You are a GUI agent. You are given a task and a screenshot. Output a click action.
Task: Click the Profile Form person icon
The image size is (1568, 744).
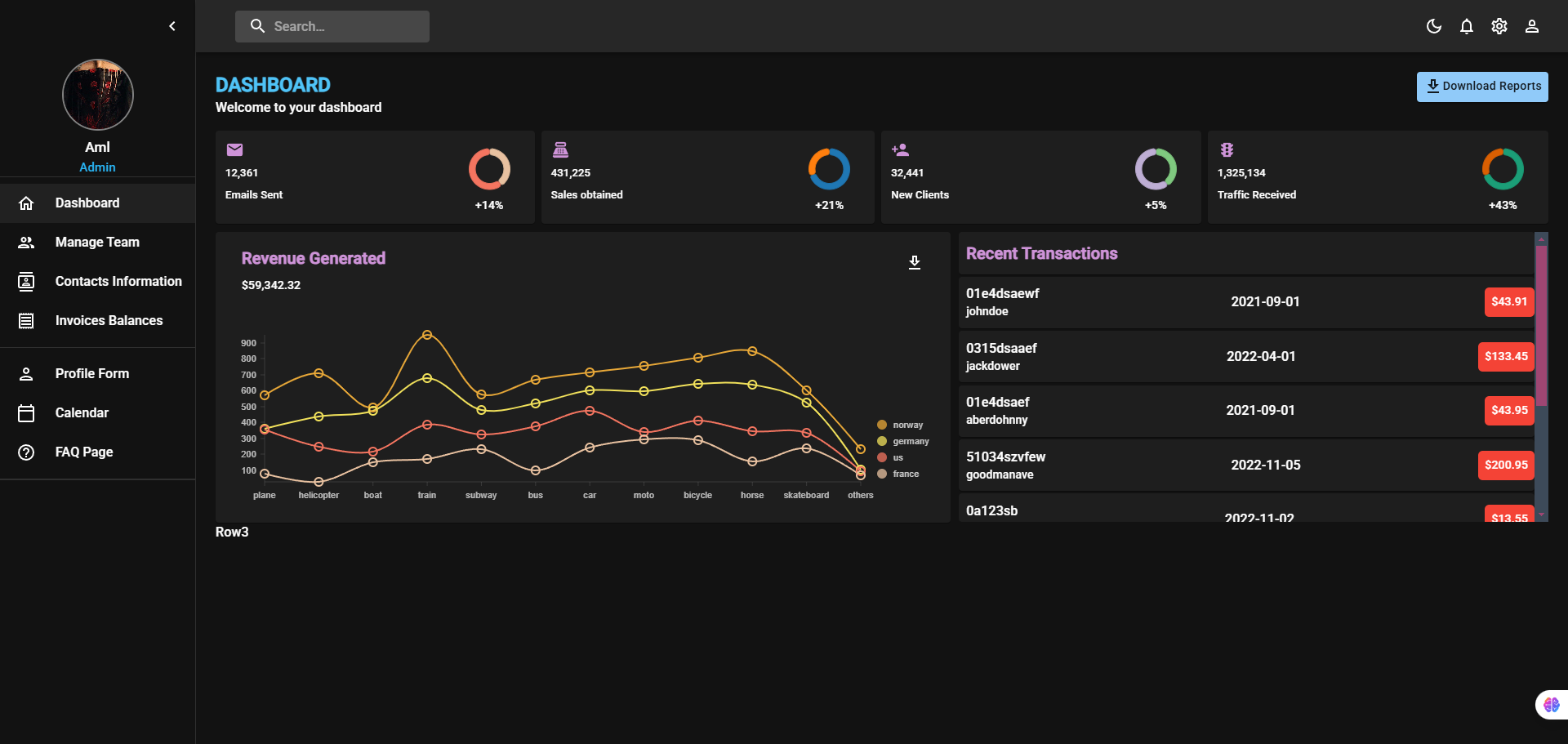click(x=26, y=374)
